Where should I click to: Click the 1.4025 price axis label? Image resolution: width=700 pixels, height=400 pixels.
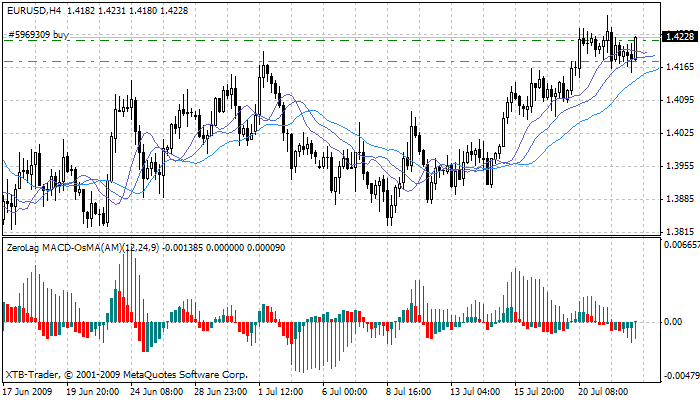tap(679, 133)
